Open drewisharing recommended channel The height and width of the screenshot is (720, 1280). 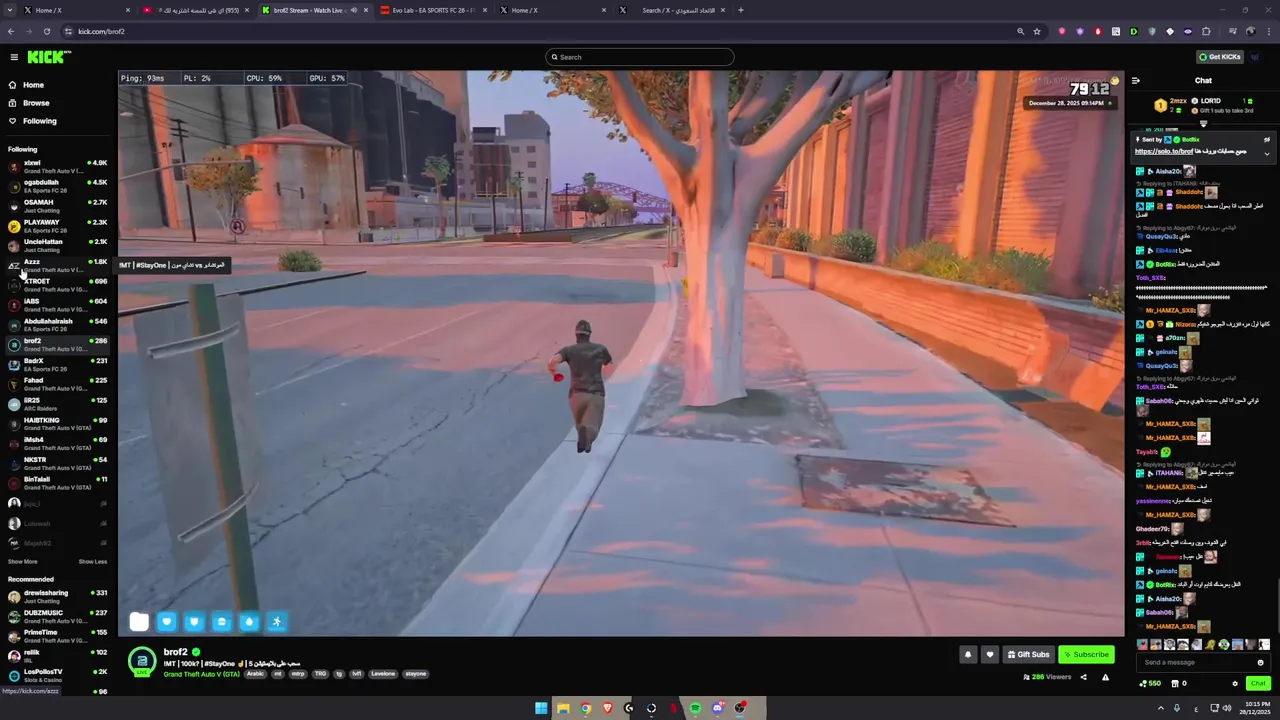click(x=56, y=597)
